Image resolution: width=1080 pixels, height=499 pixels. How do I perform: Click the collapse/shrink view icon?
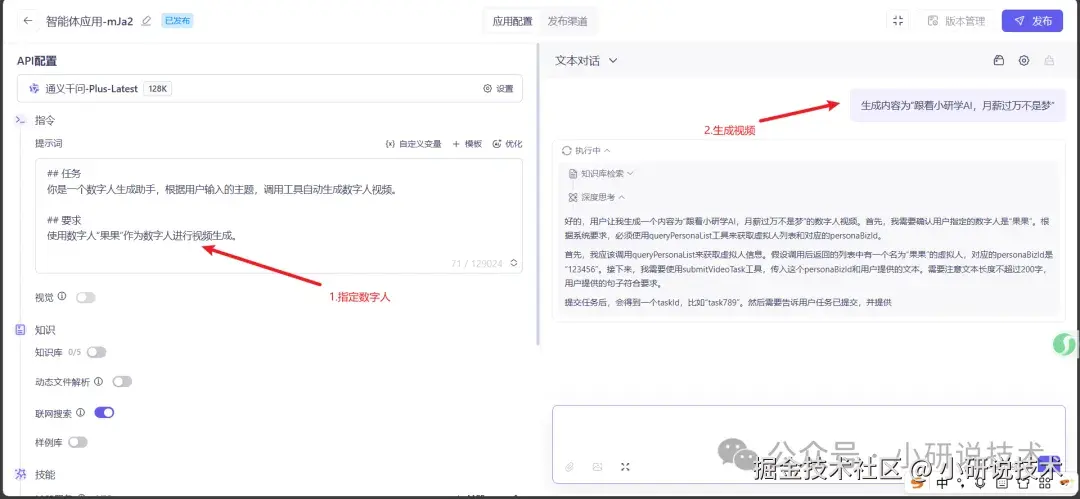(897, 21)
